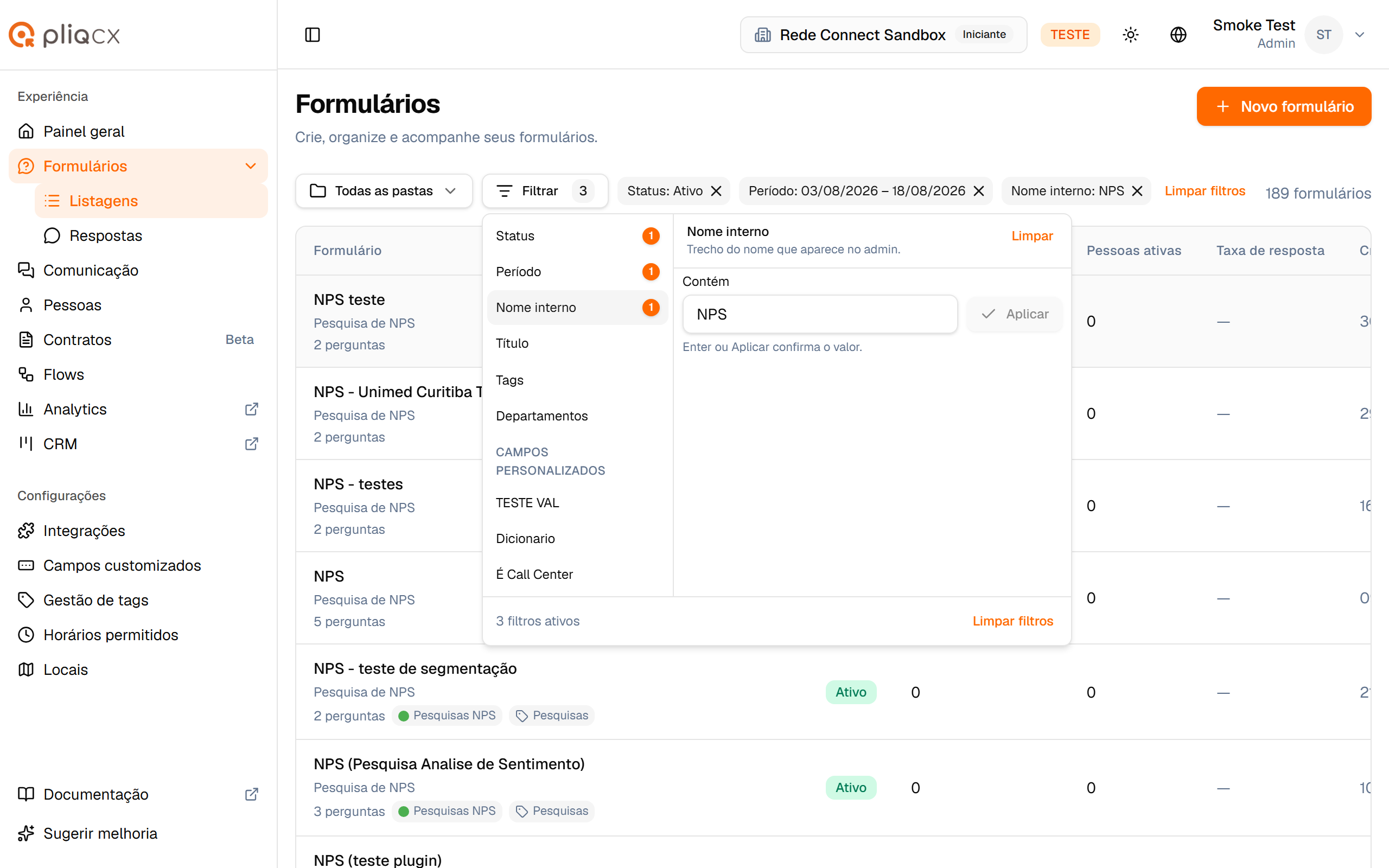Open the Respostas sidebar item
This screenshot has height=868, width=1389.
point(151,235)
